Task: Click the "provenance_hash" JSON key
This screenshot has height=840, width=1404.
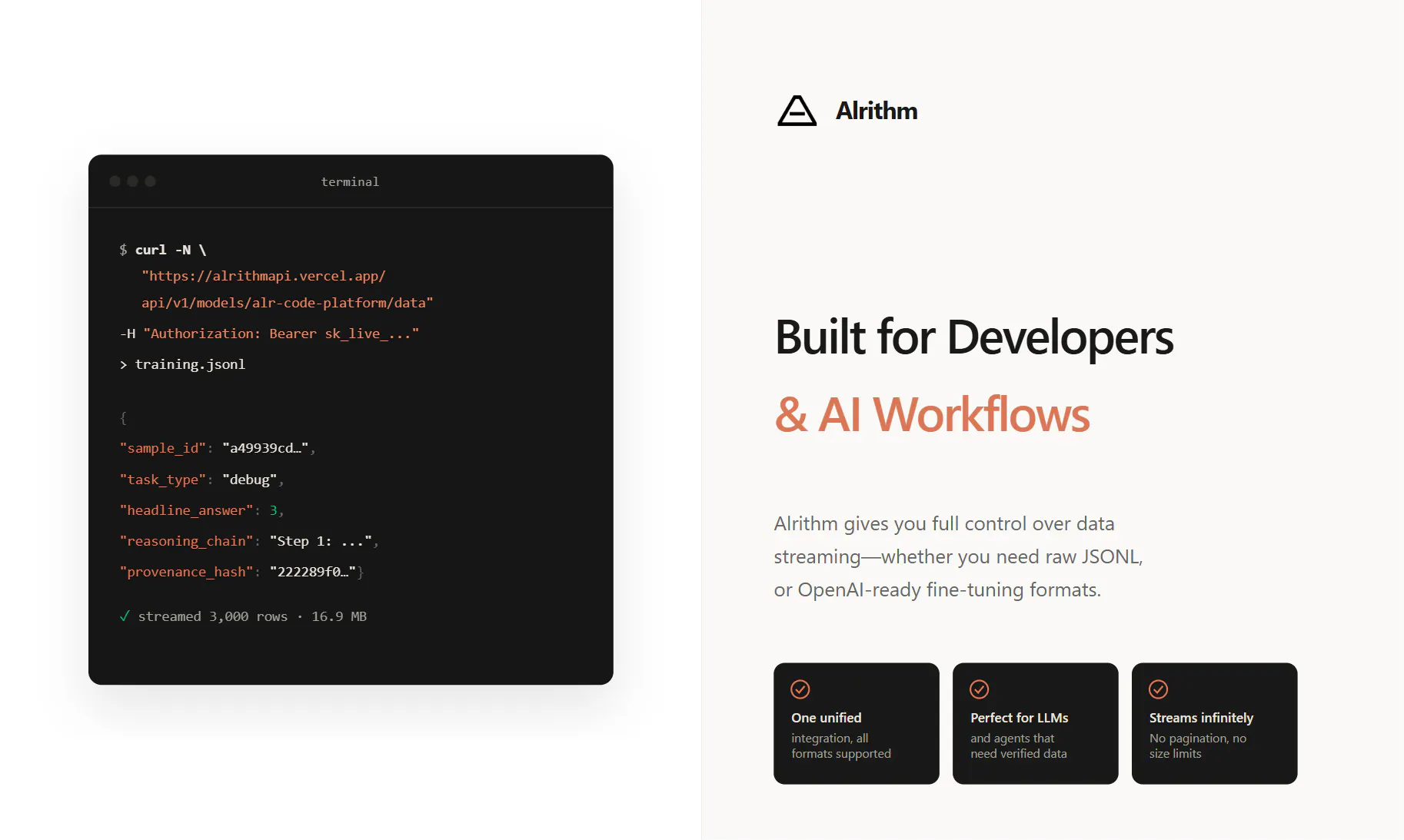Action: coord(187,572)
